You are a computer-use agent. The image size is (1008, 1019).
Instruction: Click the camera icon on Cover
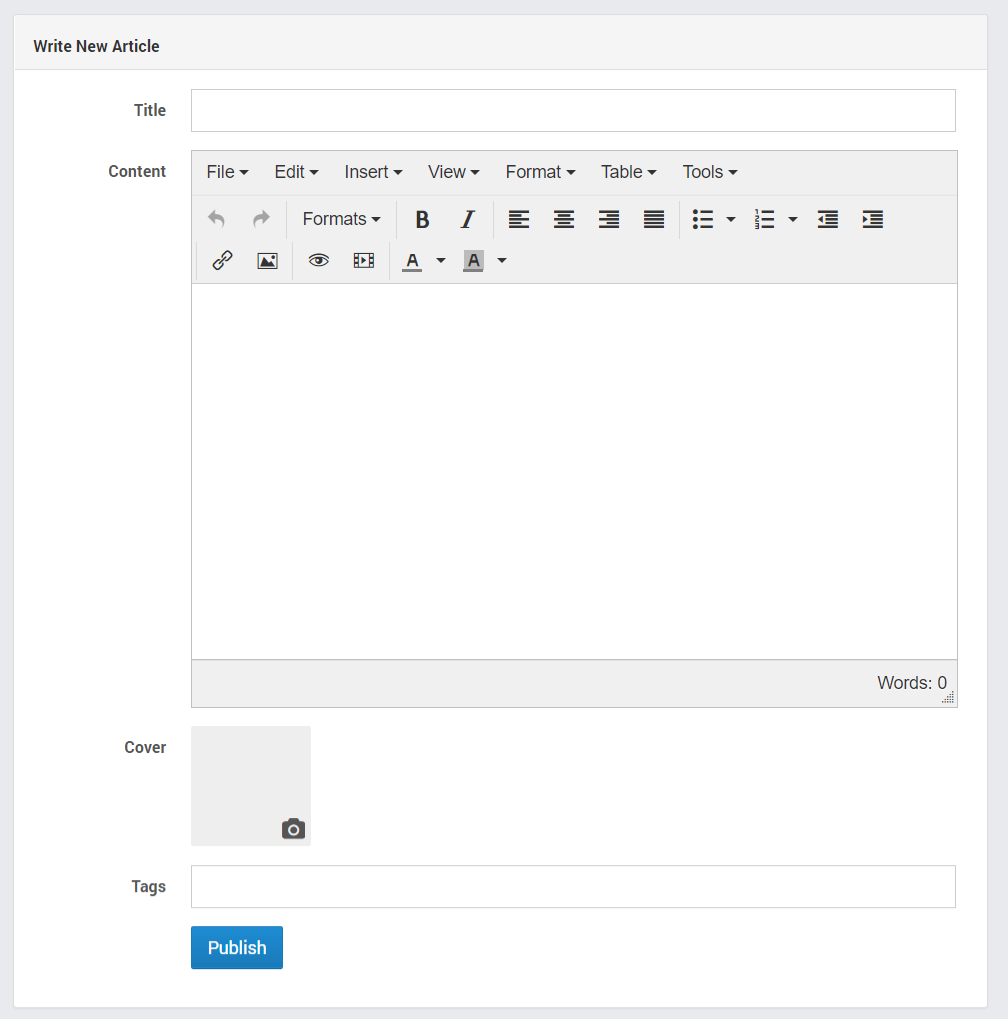click(293, 829)
